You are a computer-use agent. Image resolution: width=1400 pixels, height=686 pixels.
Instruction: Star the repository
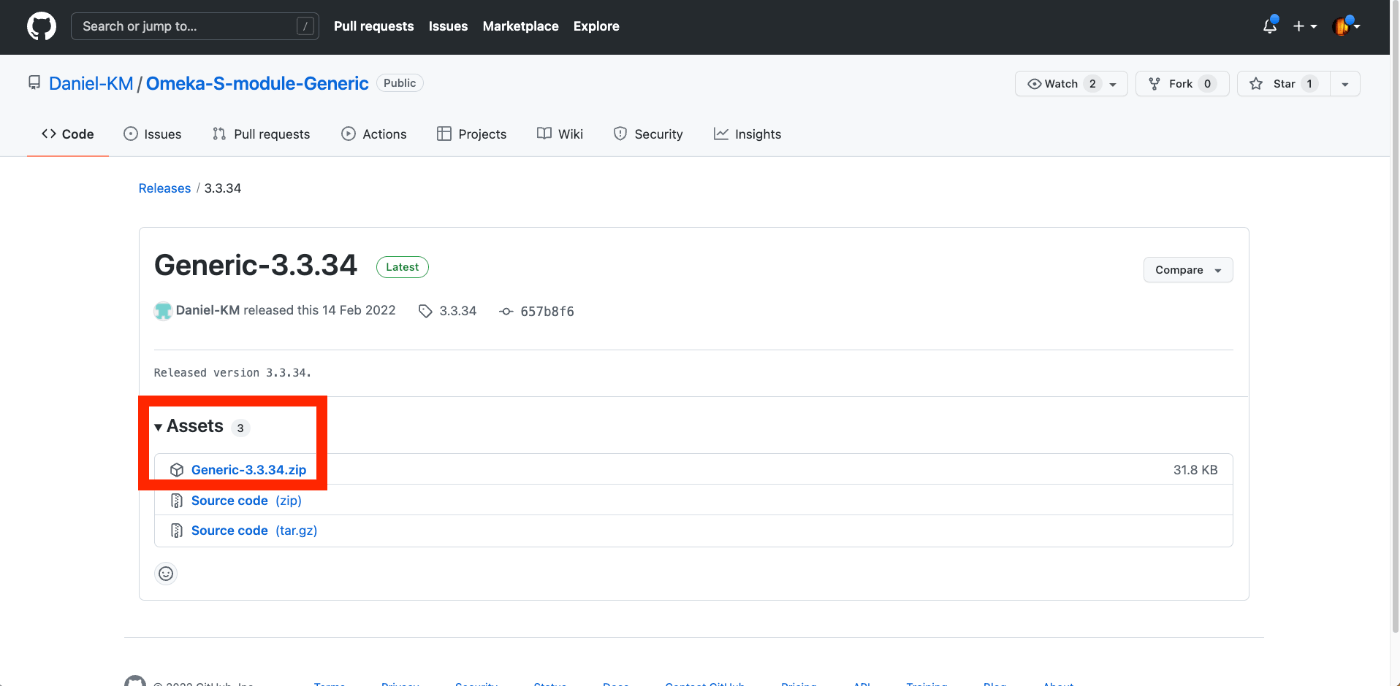point(1283,84)
